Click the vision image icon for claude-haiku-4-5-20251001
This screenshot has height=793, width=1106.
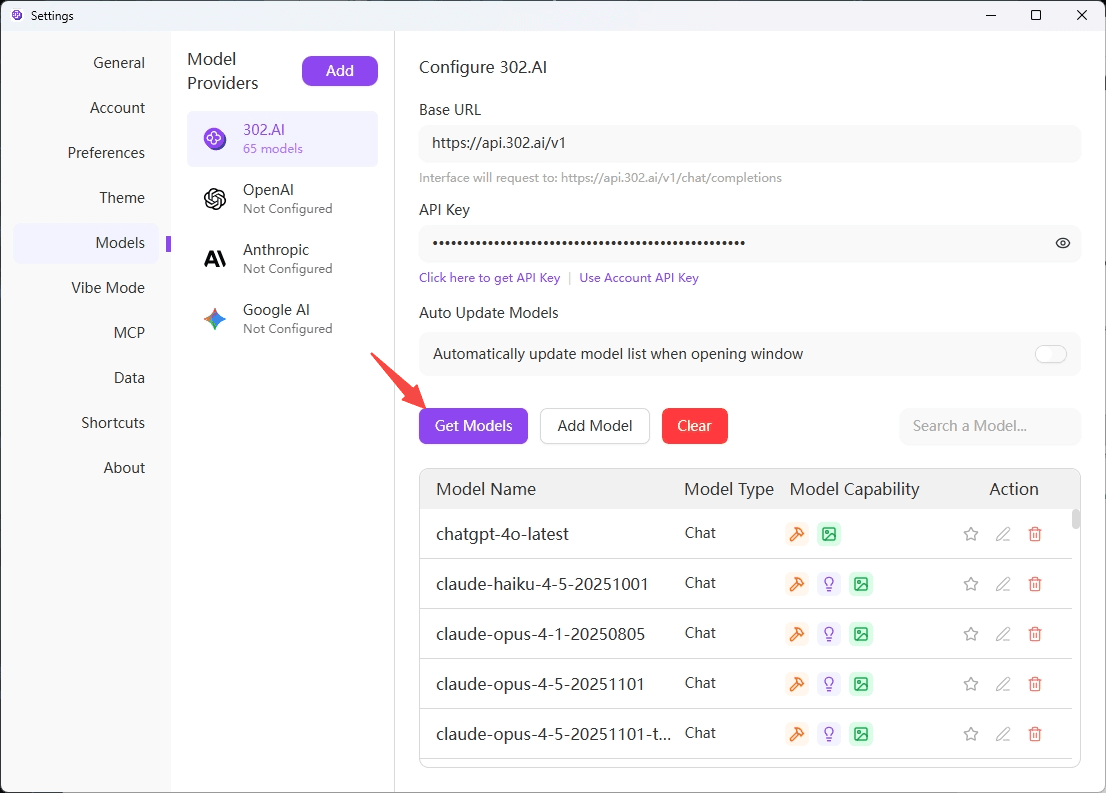pos(860,584)
